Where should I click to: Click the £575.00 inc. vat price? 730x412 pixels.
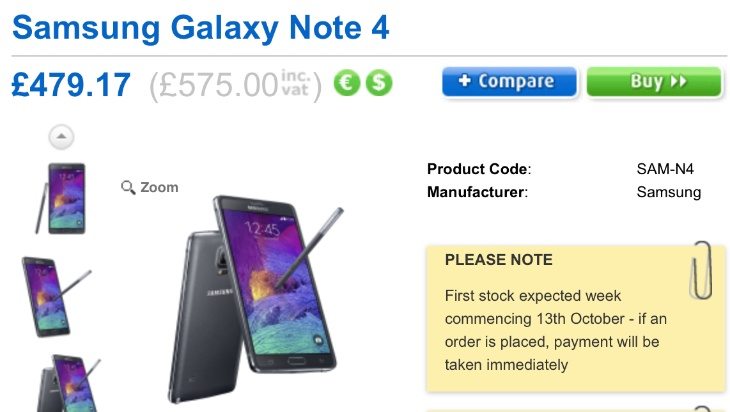(x=235, y=85)
